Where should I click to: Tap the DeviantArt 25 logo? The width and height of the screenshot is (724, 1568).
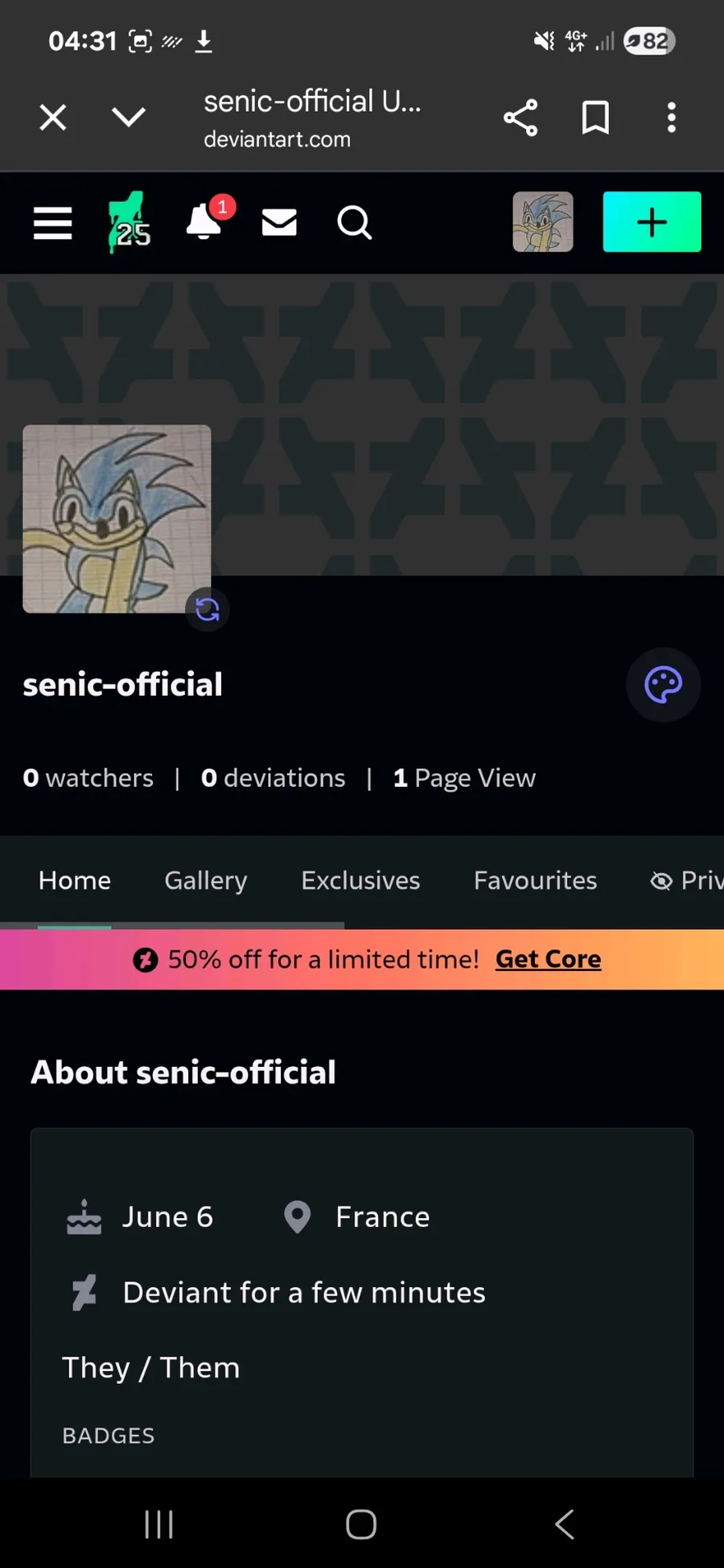(129, 223)
